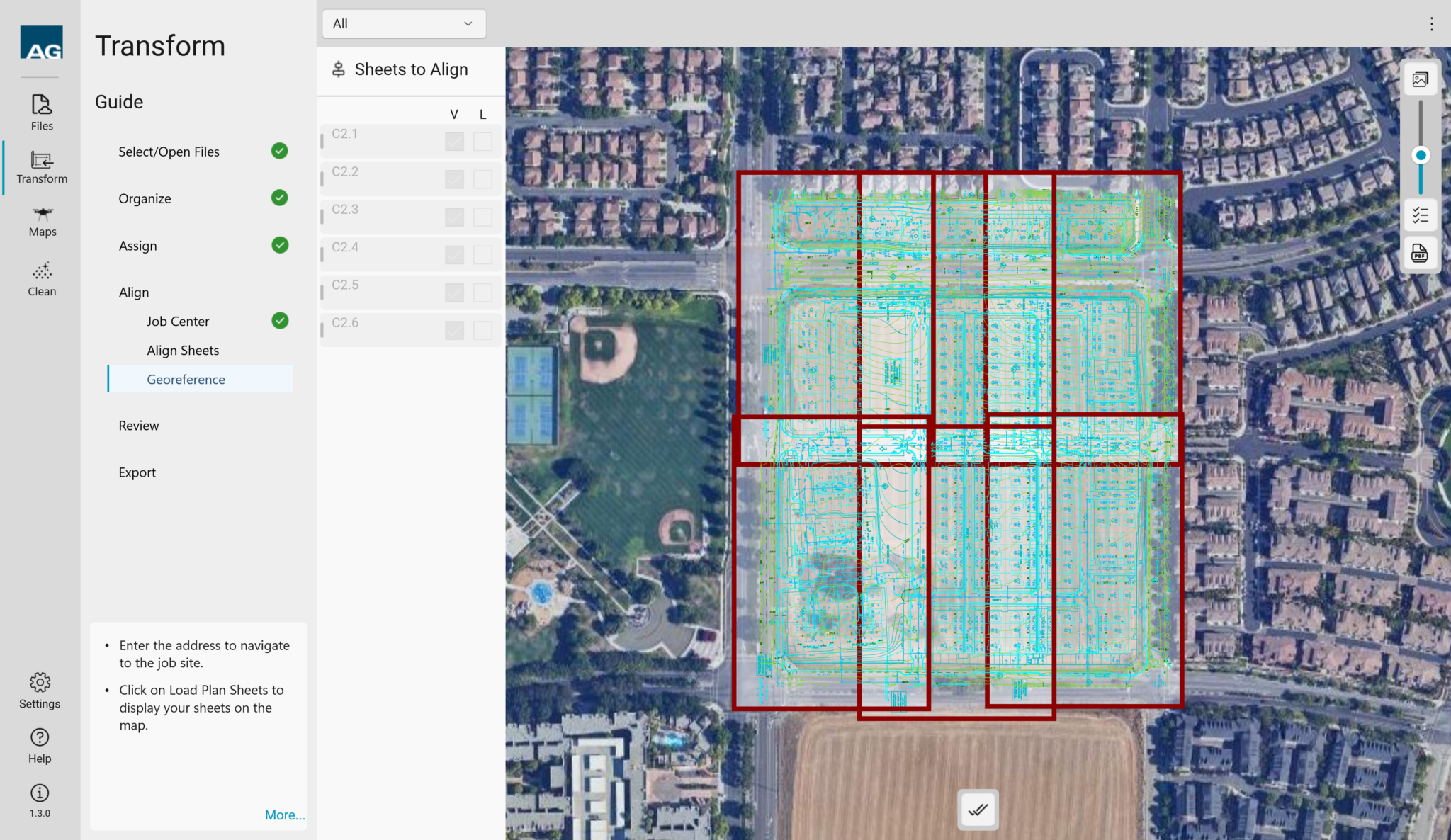The width and height of the screenshot is (1451, 840).
Task: Select the Transform tool in the sidebar
Action: 41,167
